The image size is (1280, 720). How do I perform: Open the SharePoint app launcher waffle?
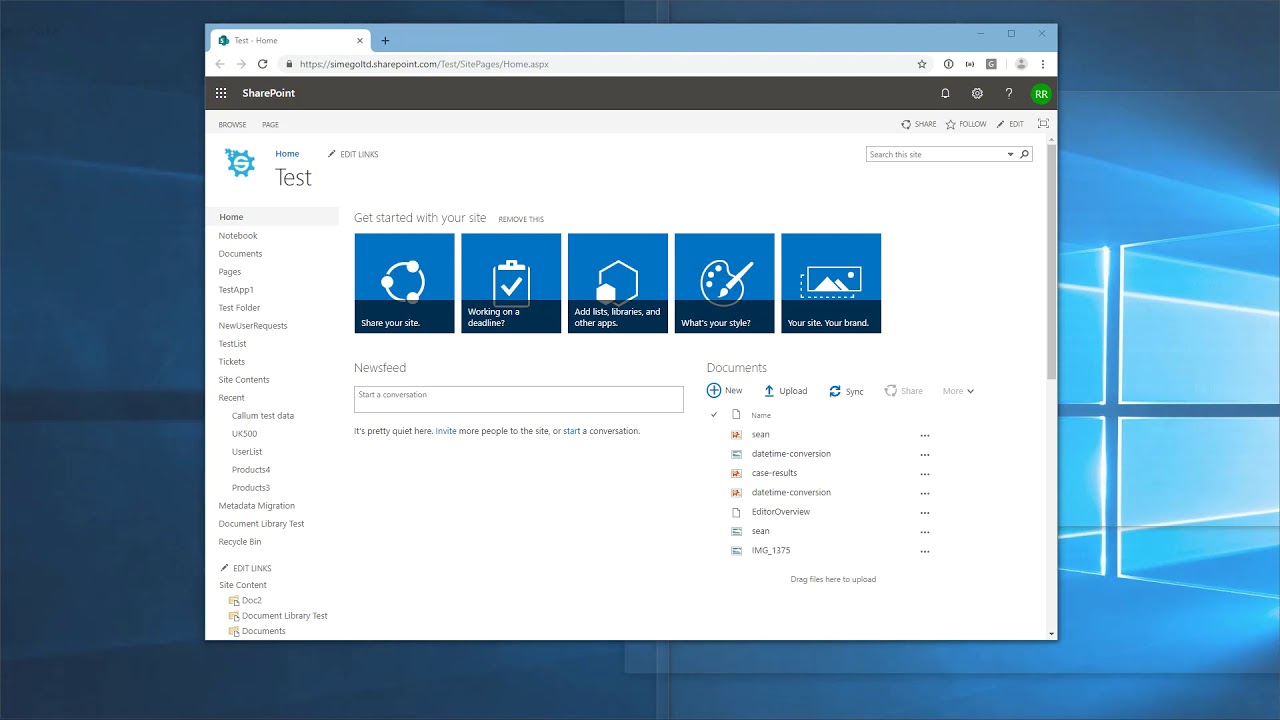tap(221, 93)
